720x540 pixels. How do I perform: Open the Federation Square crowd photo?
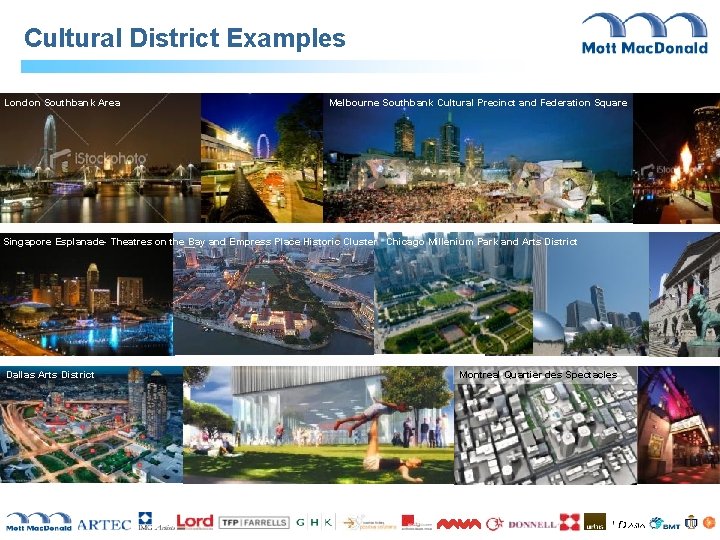click(x=478, y=158)
